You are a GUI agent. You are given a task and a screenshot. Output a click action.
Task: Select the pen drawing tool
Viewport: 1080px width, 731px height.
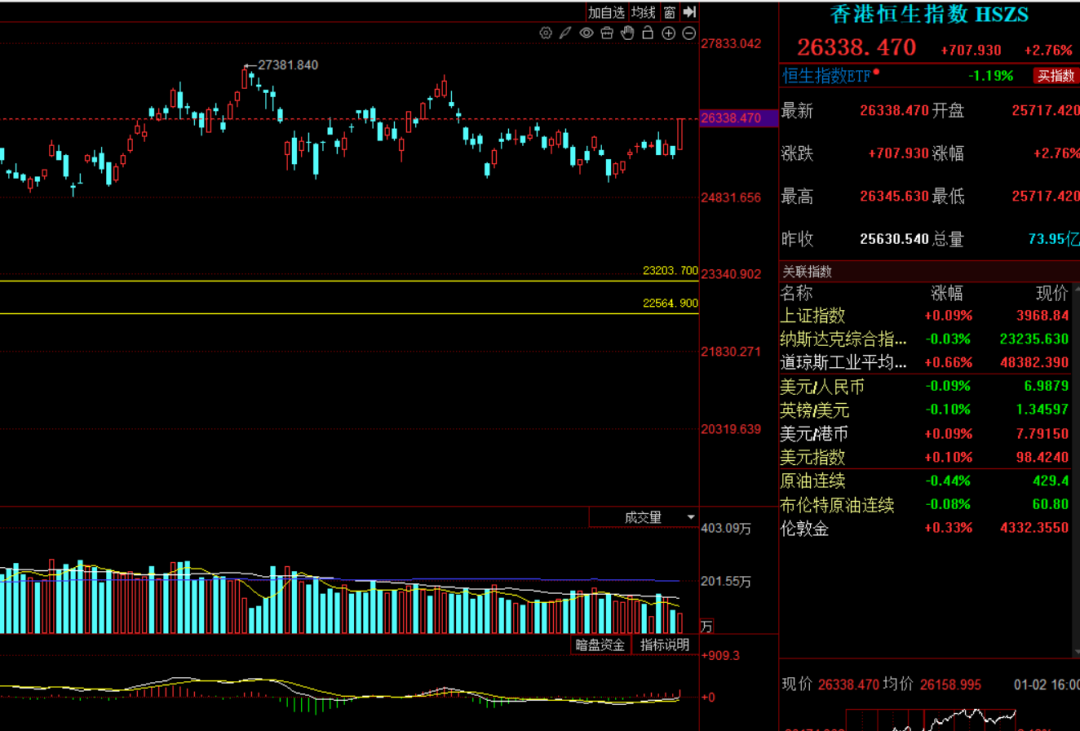point(565,33)
